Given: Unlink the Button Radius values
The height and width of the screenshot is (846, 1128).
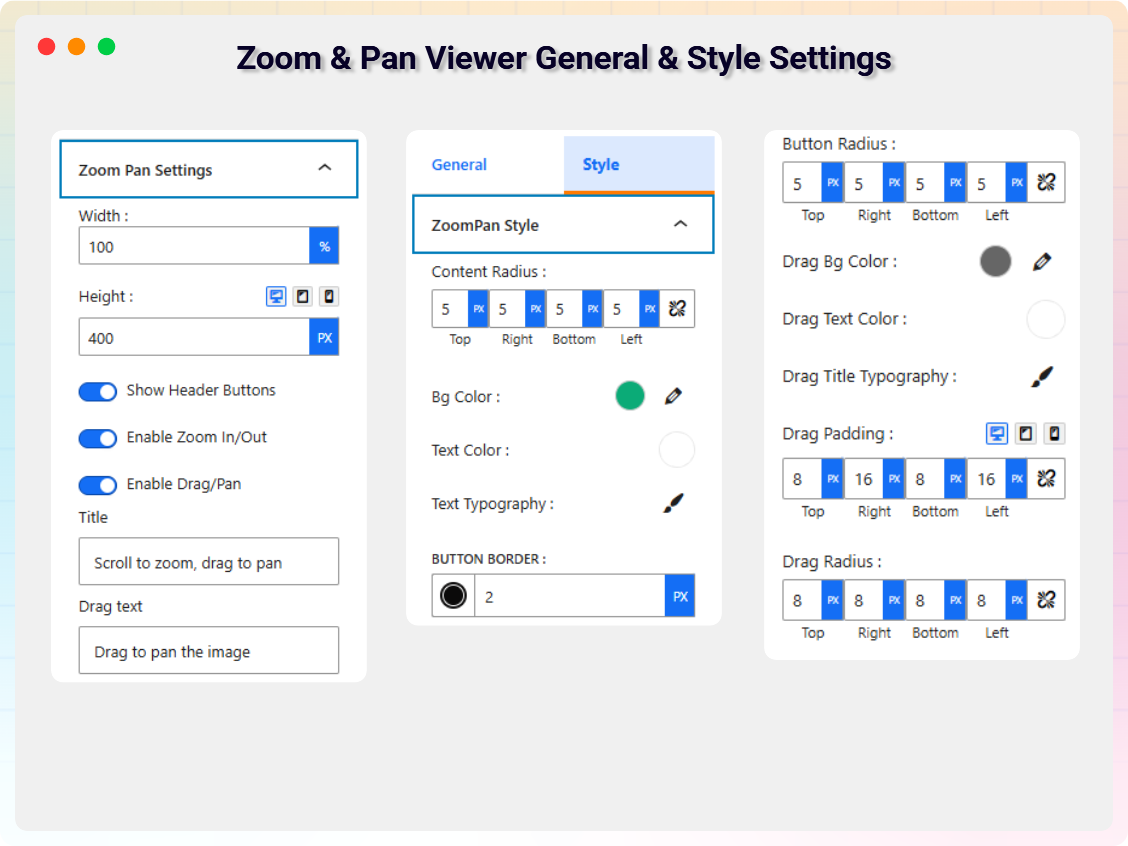Looking at the screenshot, I should [x=1046, y=183].
